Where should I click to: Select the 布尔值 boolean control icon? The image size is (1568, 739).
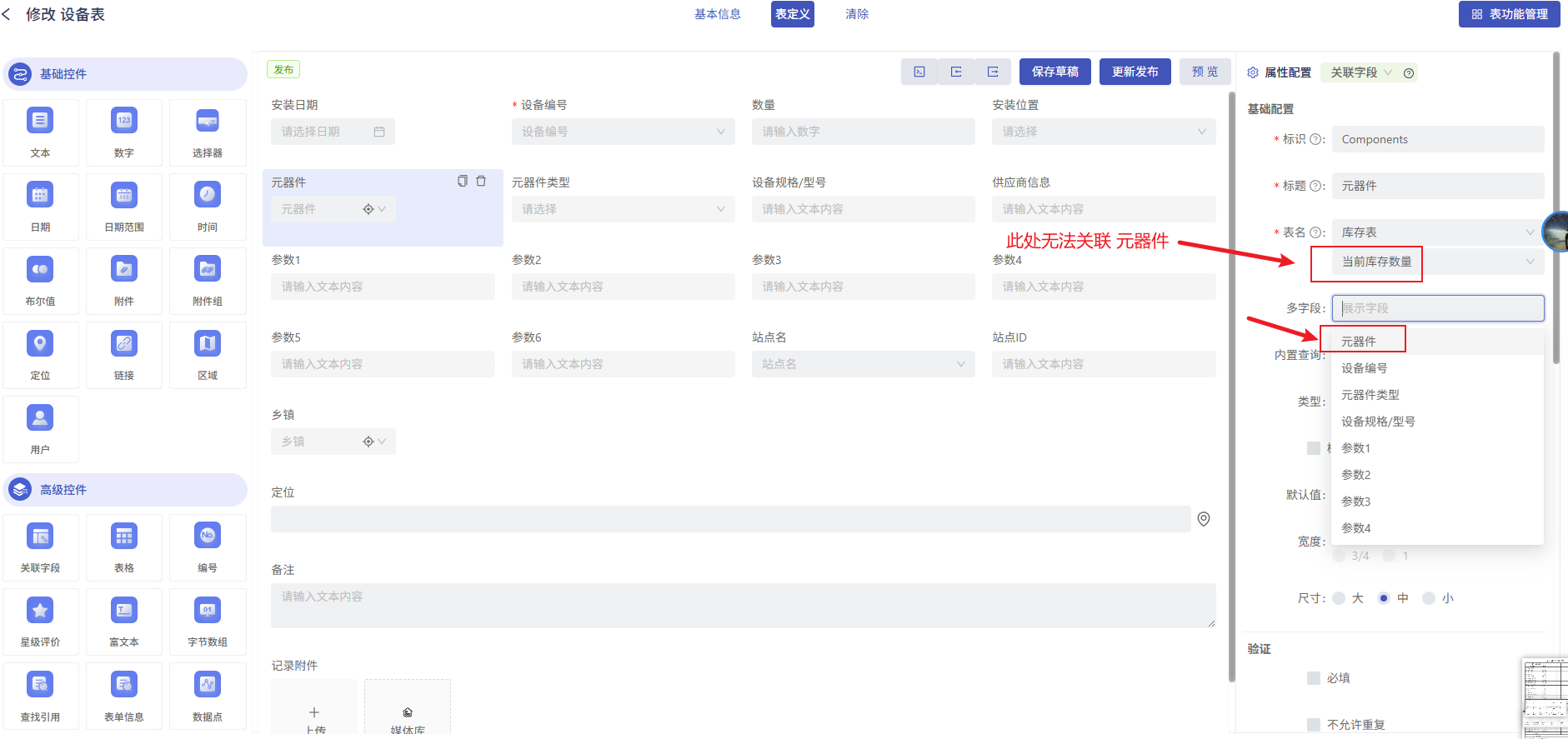point(40,269)
